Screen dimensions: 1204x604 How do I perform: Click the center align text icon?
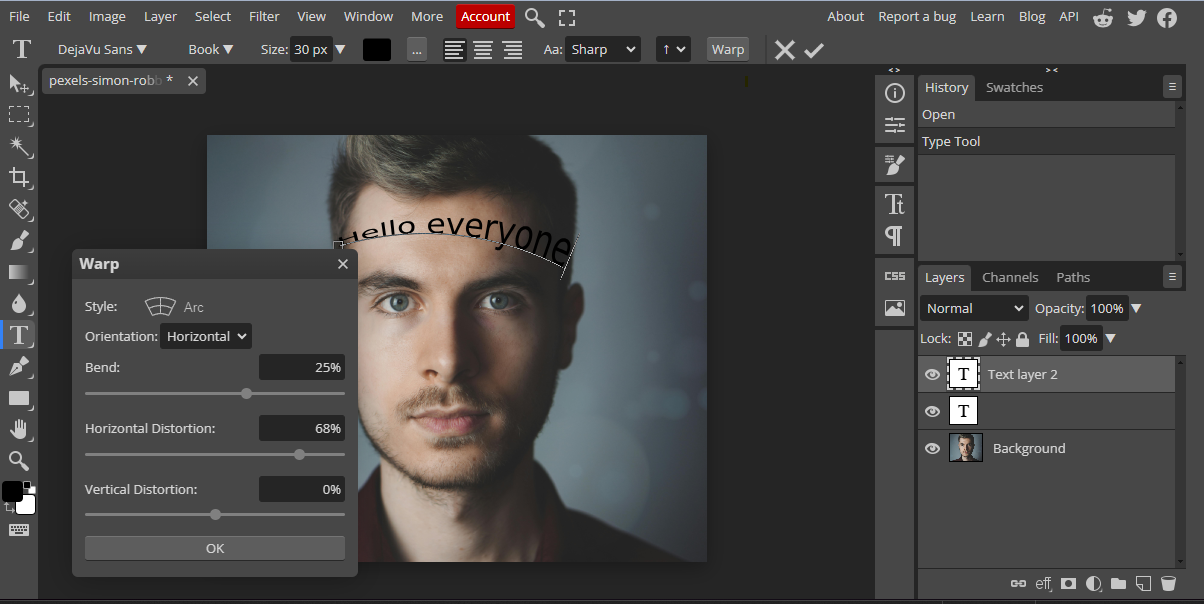[x=483, y=50]
